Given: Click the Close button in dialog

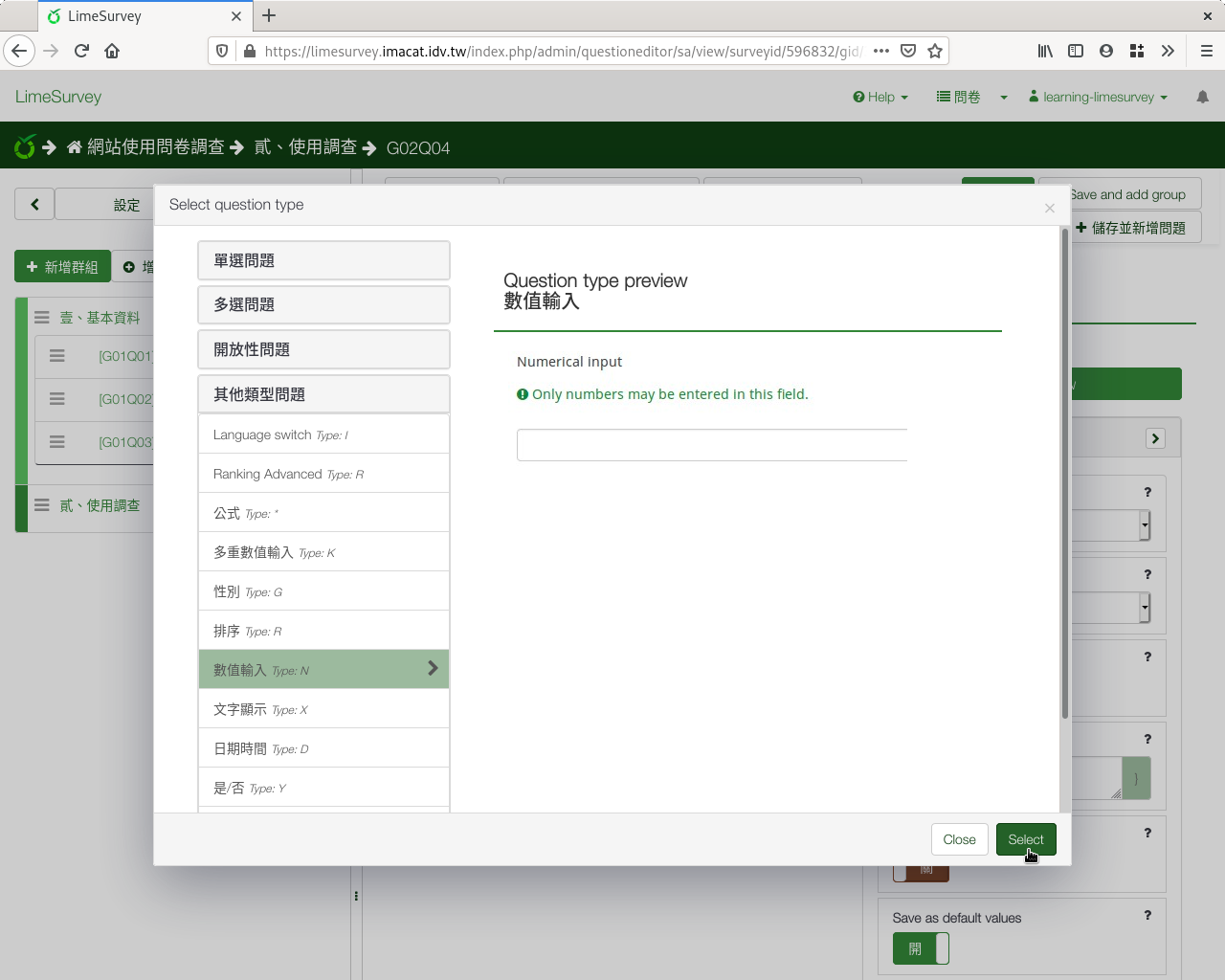Looking at the screenshot, I should click(x=959, y=839).
